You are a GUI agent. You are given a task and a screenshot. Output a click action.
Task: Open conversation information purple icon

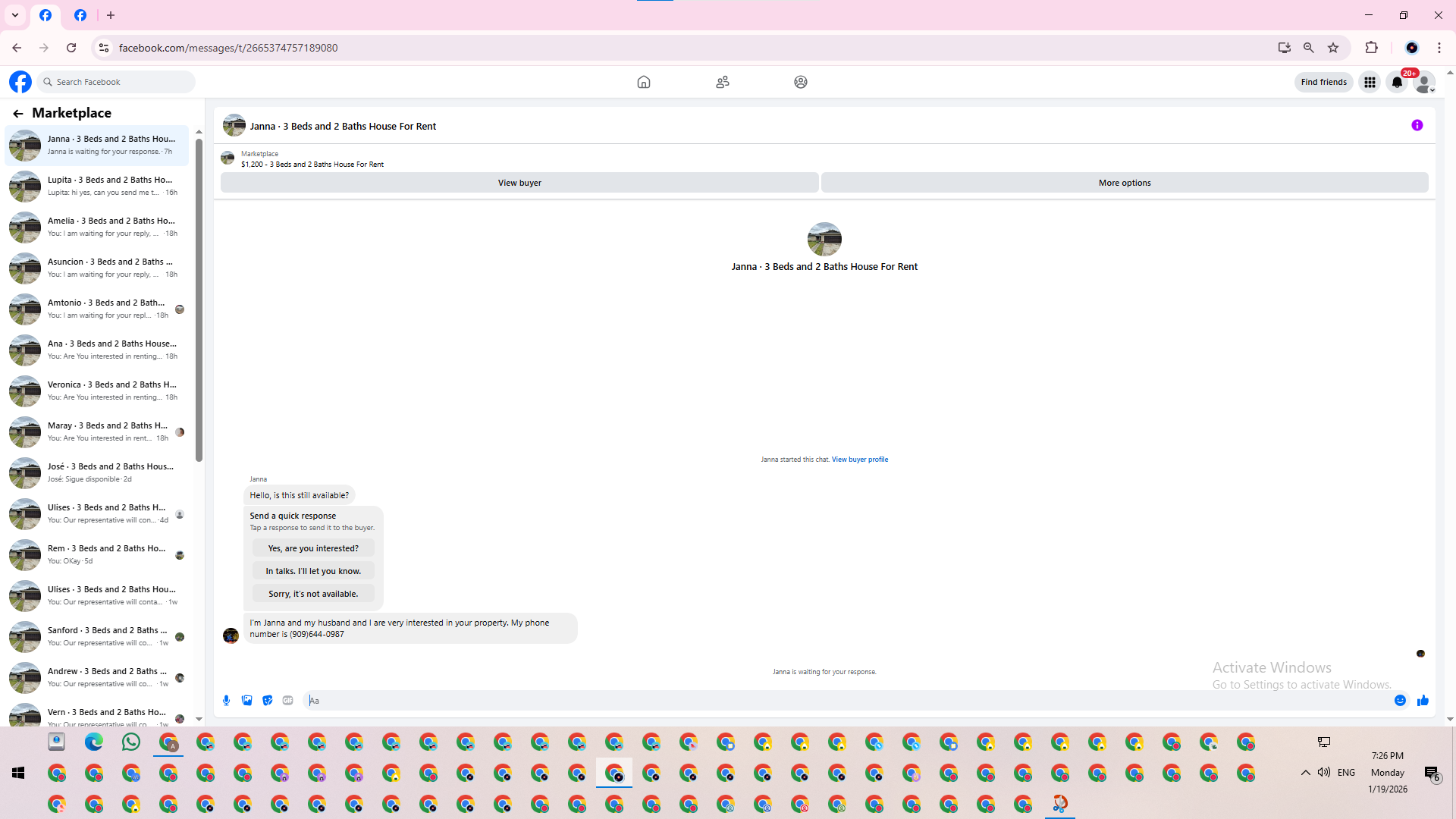pyautogui.click(x=1417, y=126)
